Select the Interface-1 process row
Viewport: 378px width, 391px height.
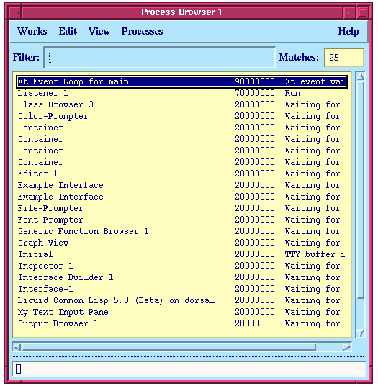point(182,289)
